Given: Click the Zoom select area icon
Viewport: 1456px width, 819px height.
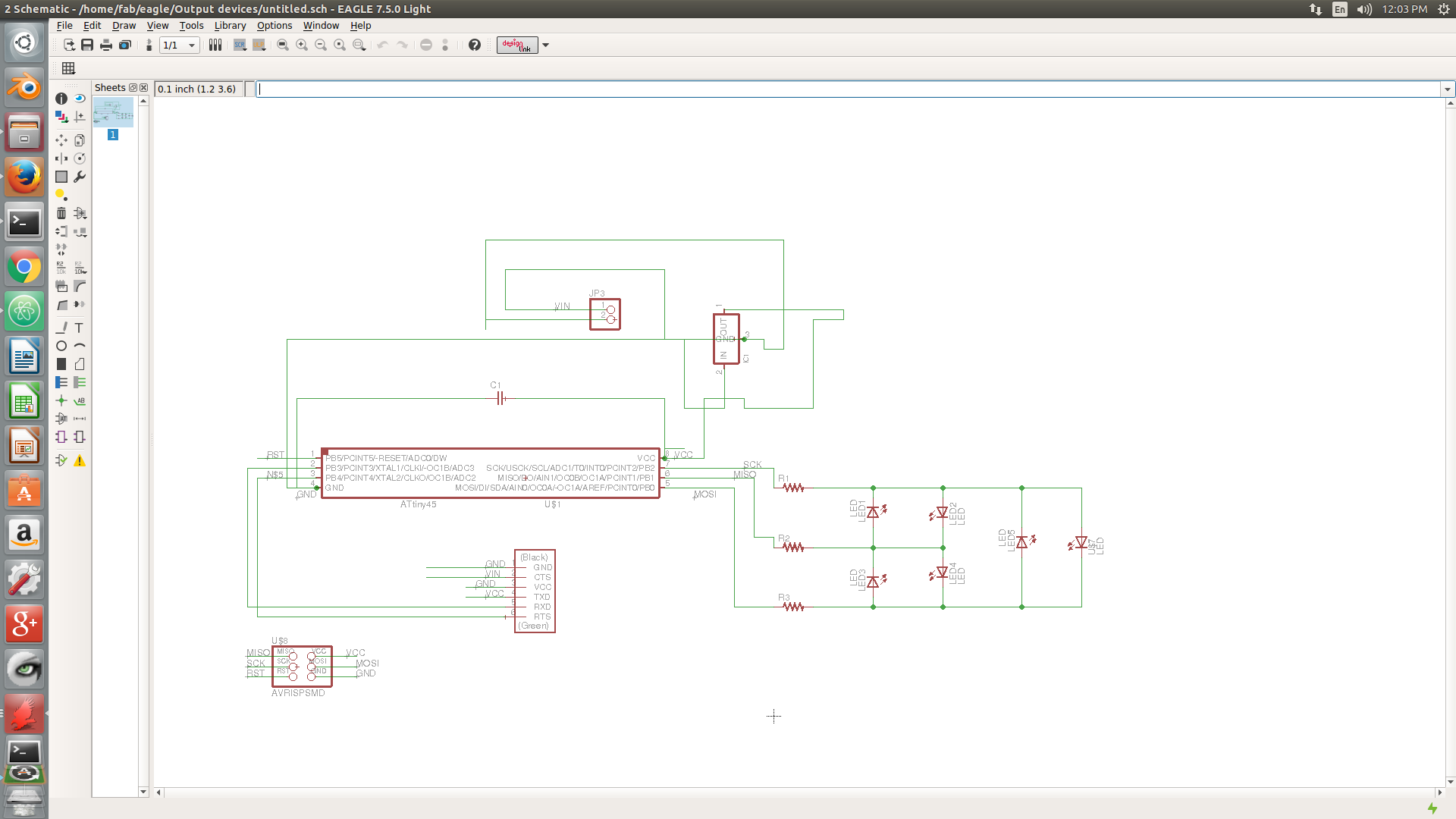Looking at the screenshot, I should click(359, 45).
